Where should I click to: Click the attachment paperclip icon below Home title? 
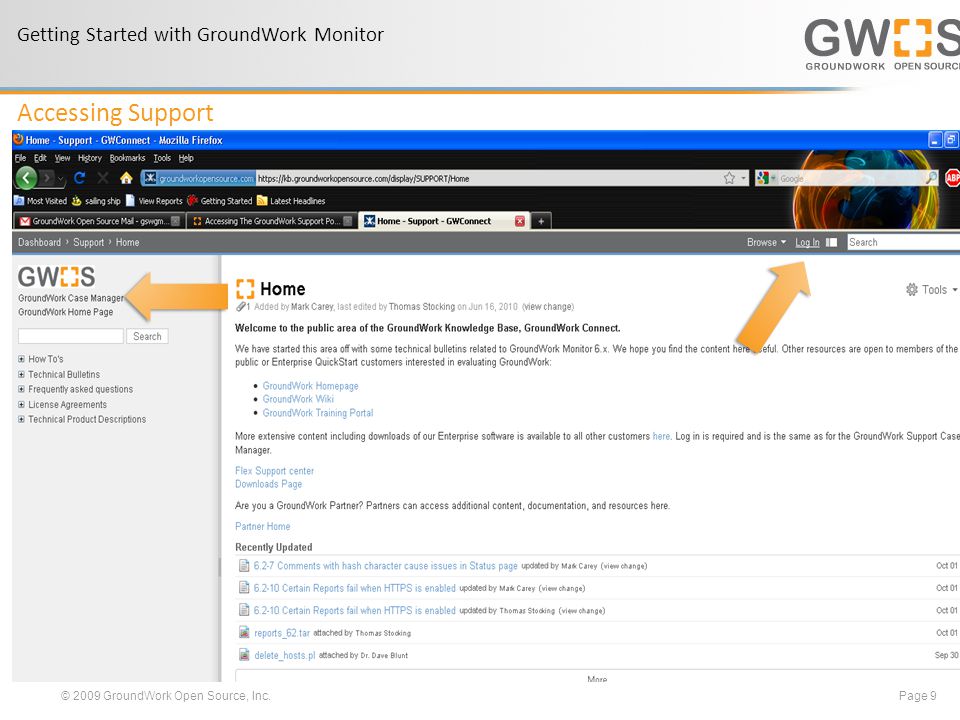(x=241, y=306)
